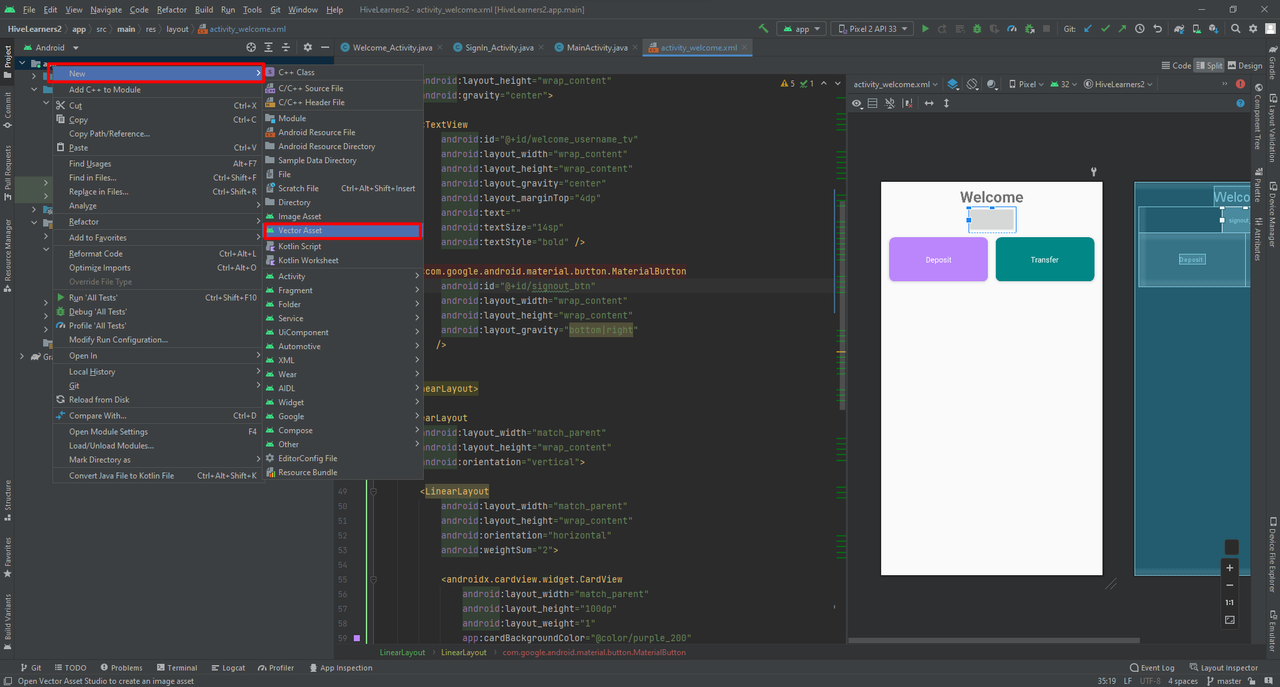Switch editor to Code view

[x=1176, y=66]
